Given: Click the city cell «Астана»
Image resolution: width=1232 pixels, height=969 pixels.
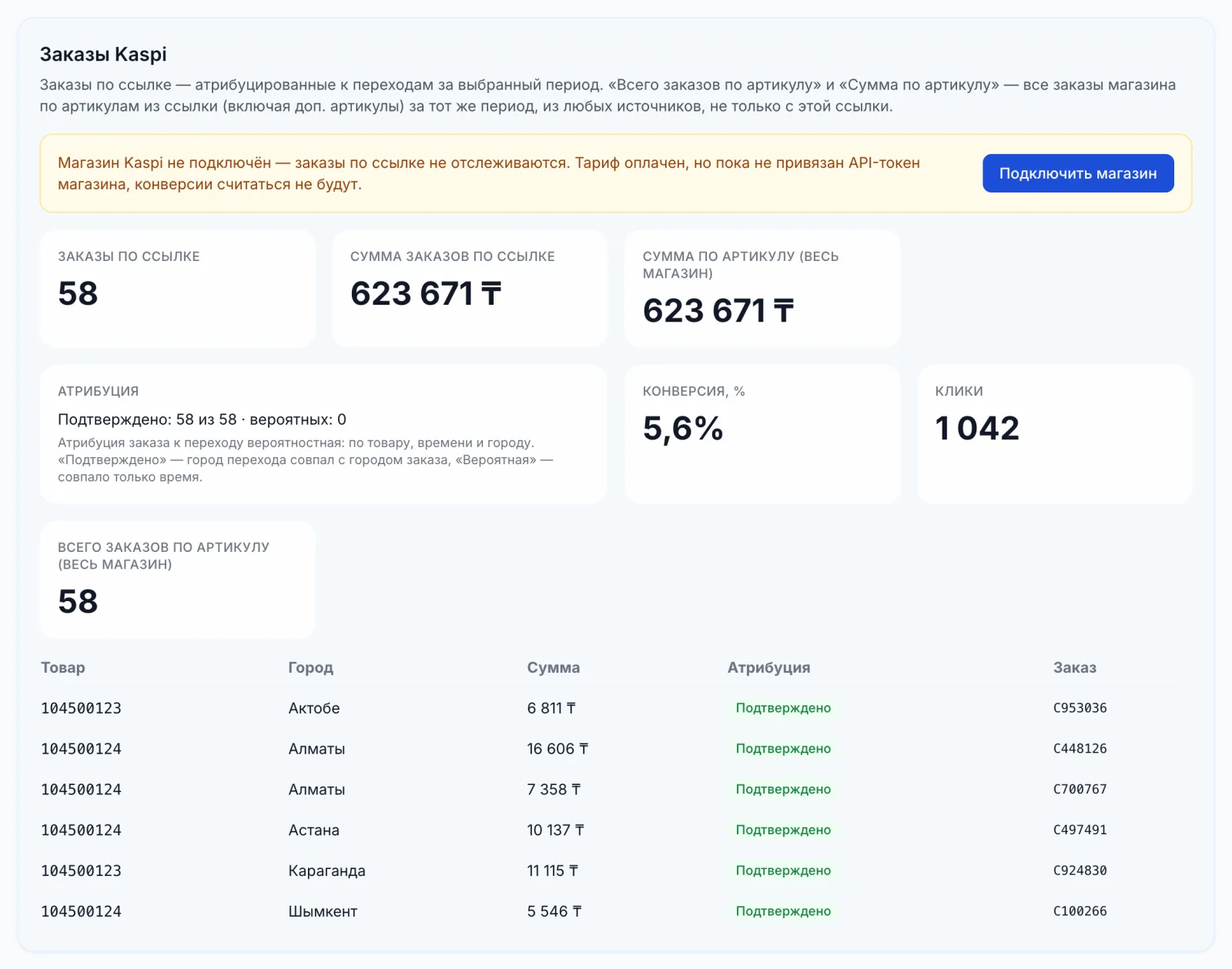Looking at the screenshot, I should pos(314,830).
